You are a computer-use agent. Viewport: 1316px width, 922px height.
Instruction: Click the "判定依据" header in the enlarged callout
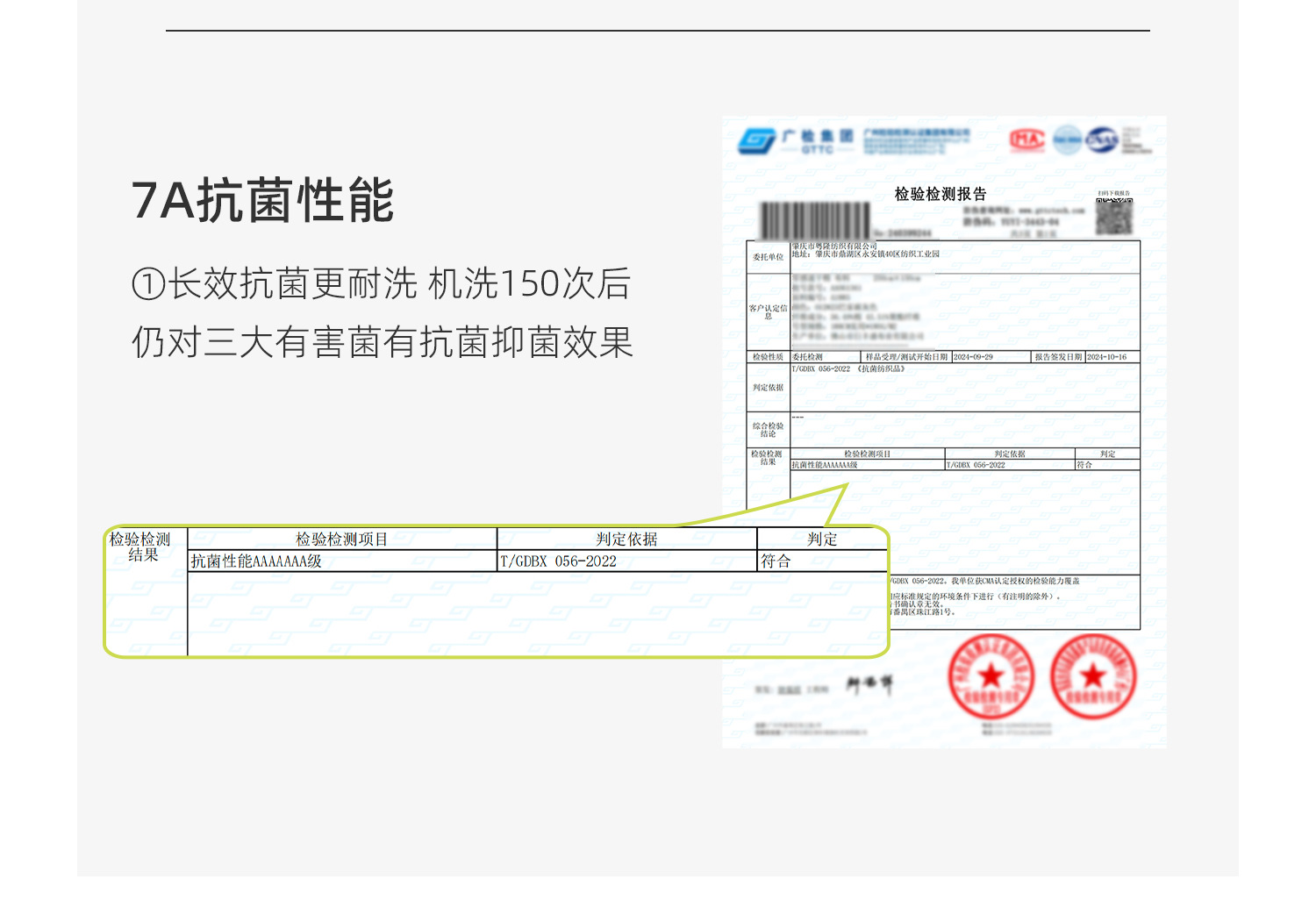coord(626,540)
